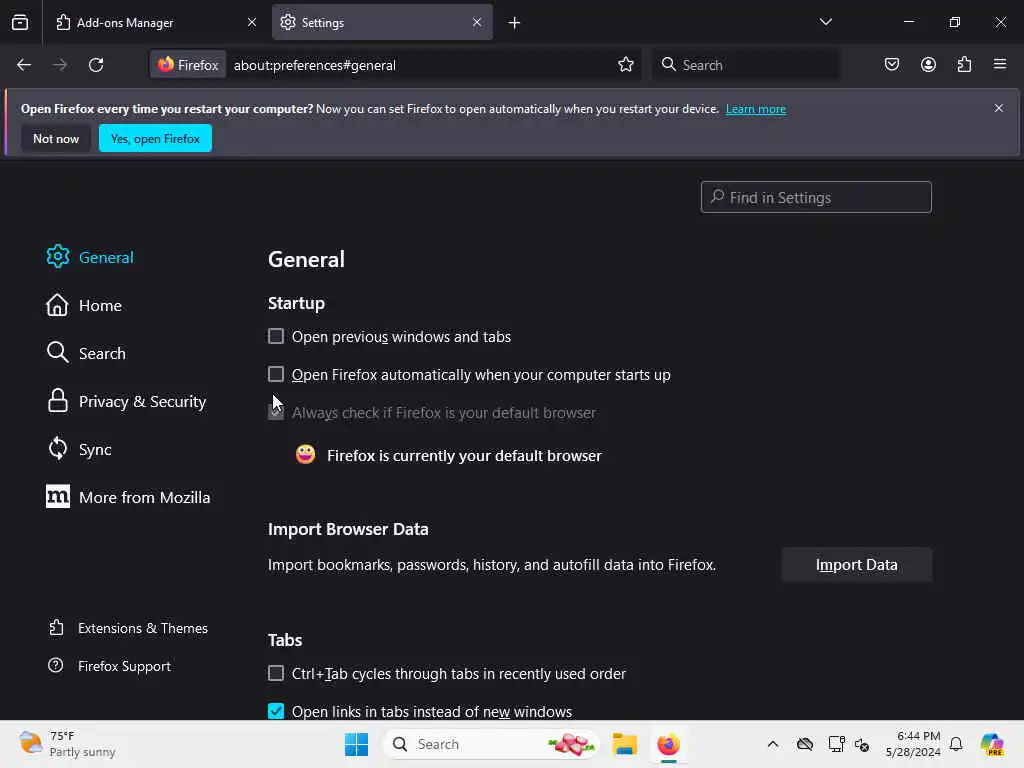The height and width of the screenshot is (768, 1024).
Task: Open the Extensions puzzle icon in toolbar
Action: click(964, 65)
